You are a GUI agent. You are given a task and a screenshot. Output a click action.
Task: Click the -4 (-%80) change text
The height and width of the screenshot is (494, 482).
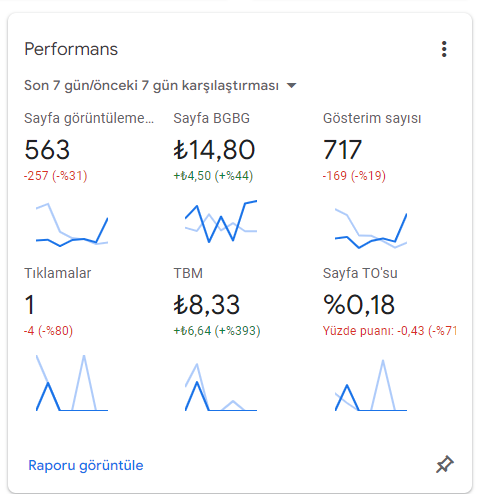pos(48,331)
